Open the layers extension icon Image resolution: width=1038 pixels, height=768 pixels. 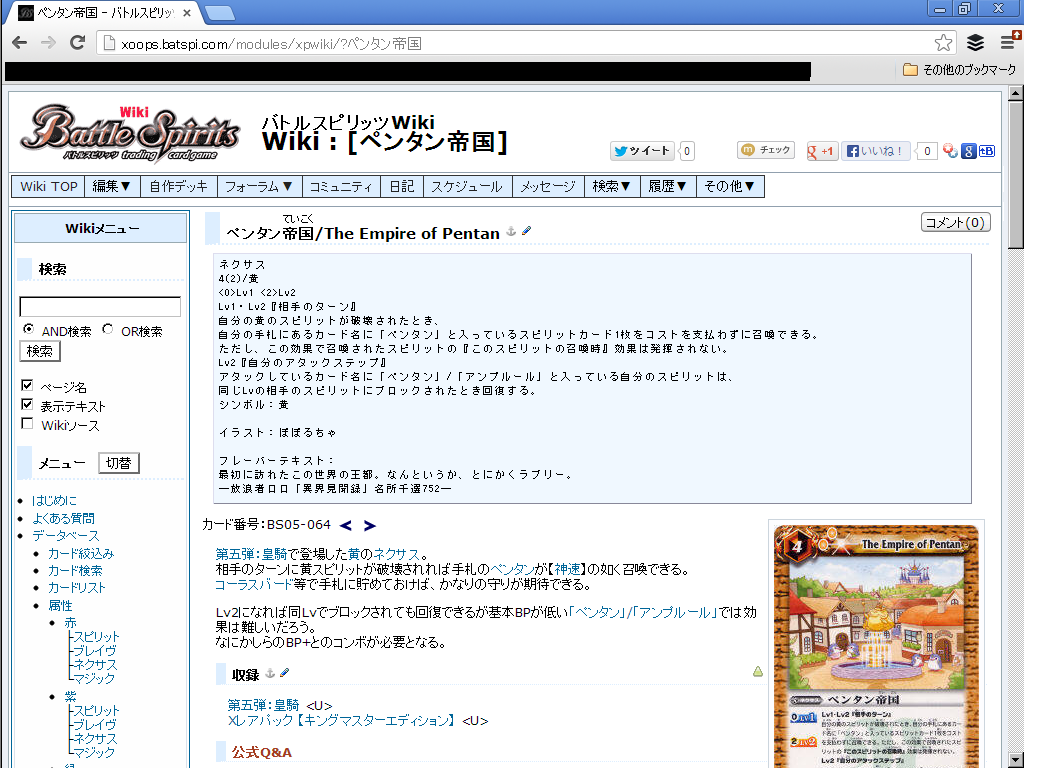coord(975,43)
